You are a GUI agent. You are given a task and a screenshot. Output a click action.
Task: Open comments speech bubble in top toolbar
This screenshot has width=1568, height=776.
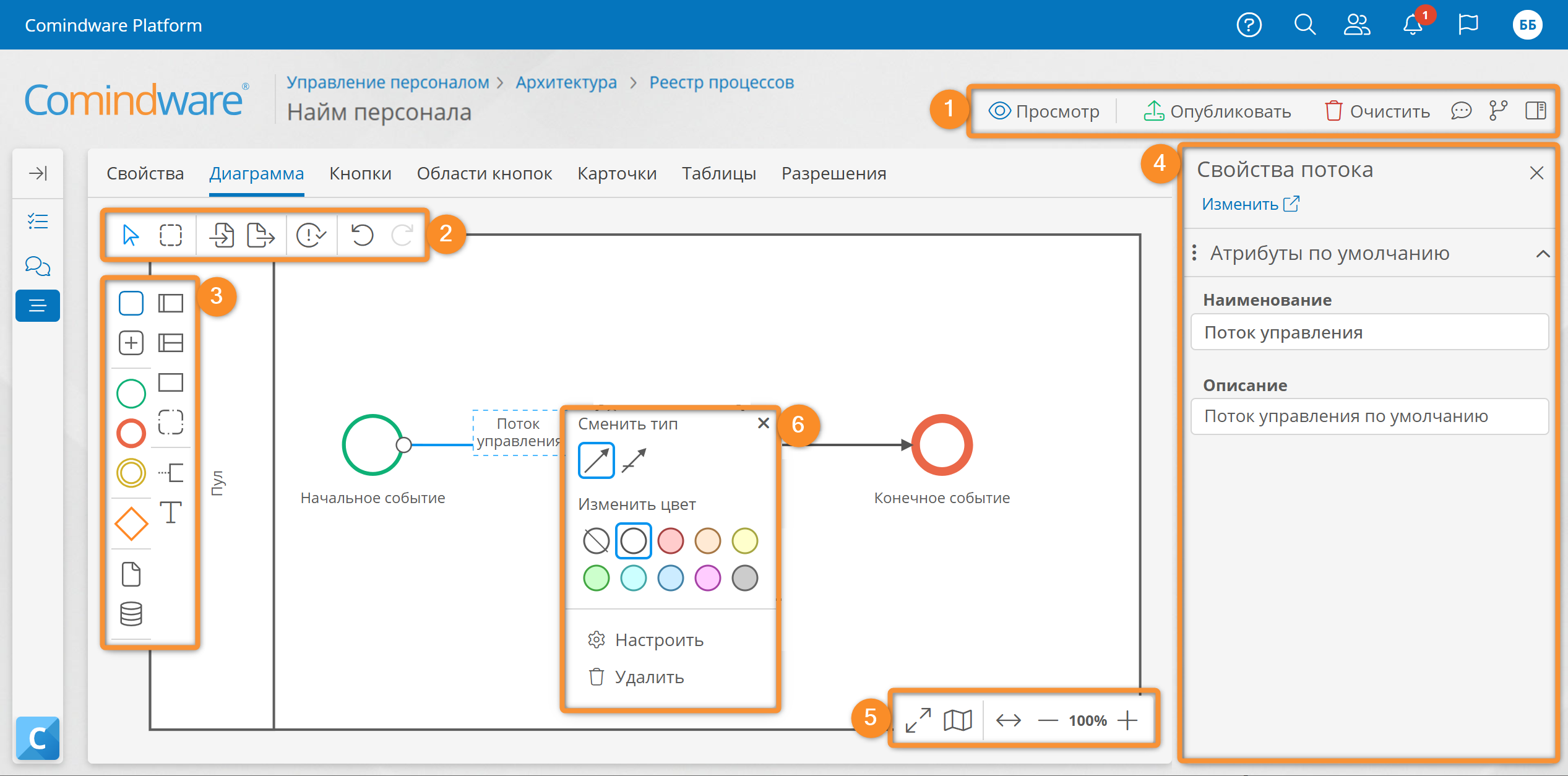(x=1461, y=111)
